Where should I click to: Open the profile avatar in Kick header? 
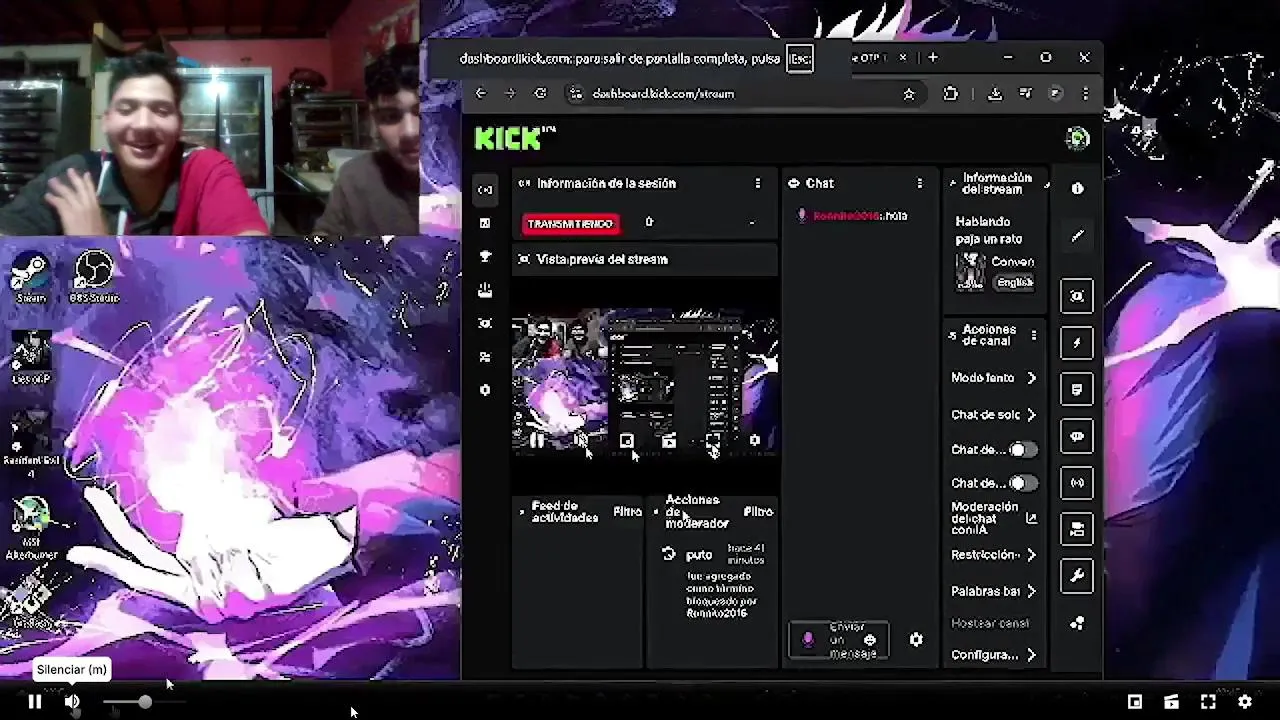1077,138
